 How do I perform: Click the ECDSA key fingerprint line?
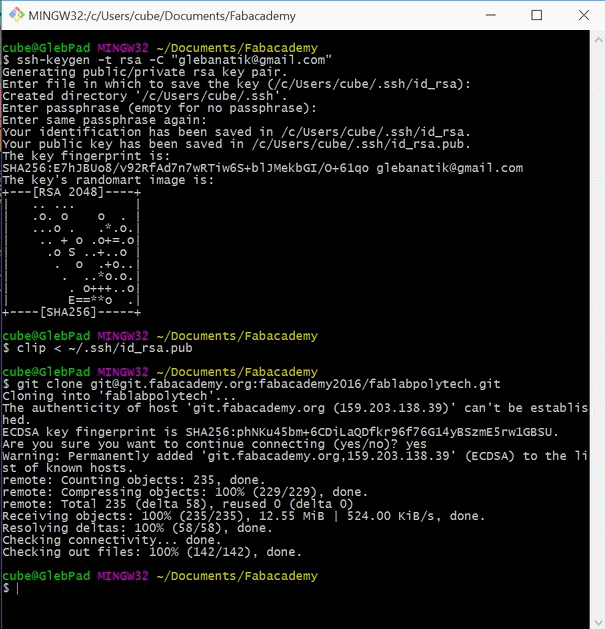point(280,432)
